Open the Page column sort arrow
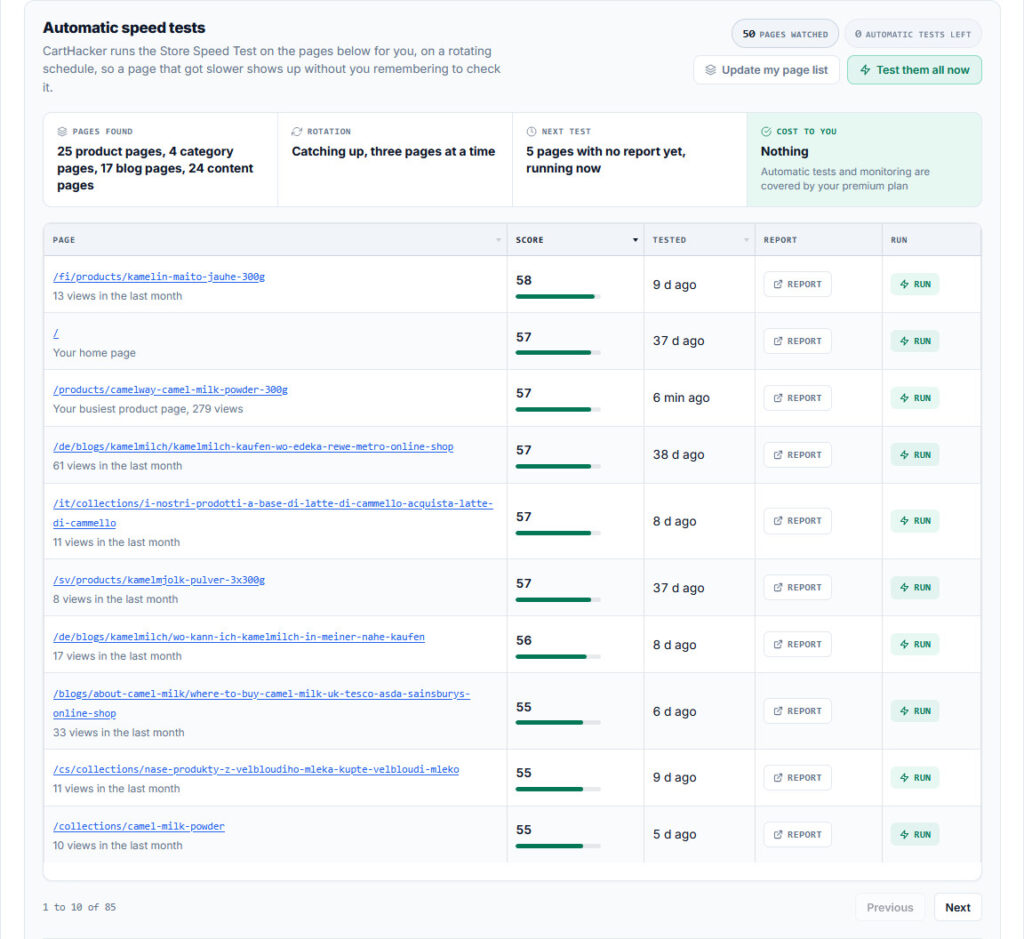This screenshot has height=939, width=1024. click(x=498, y=240)
